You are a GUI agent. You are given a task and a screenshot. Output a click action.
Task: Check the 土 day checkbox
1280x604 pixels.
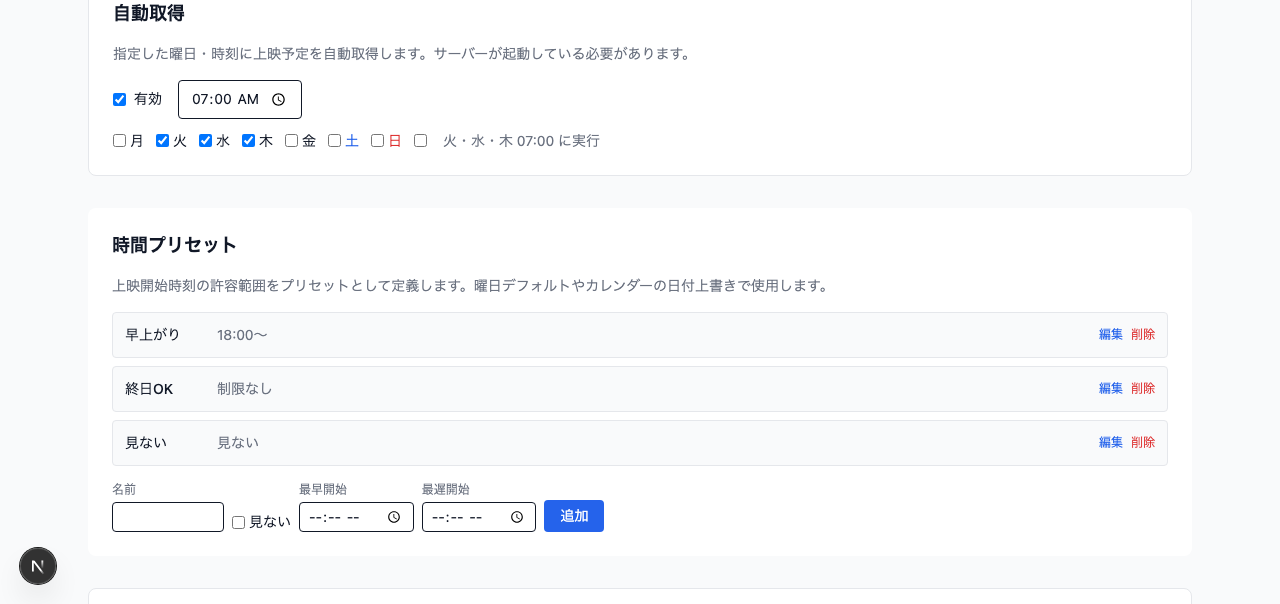coord(334,140)
